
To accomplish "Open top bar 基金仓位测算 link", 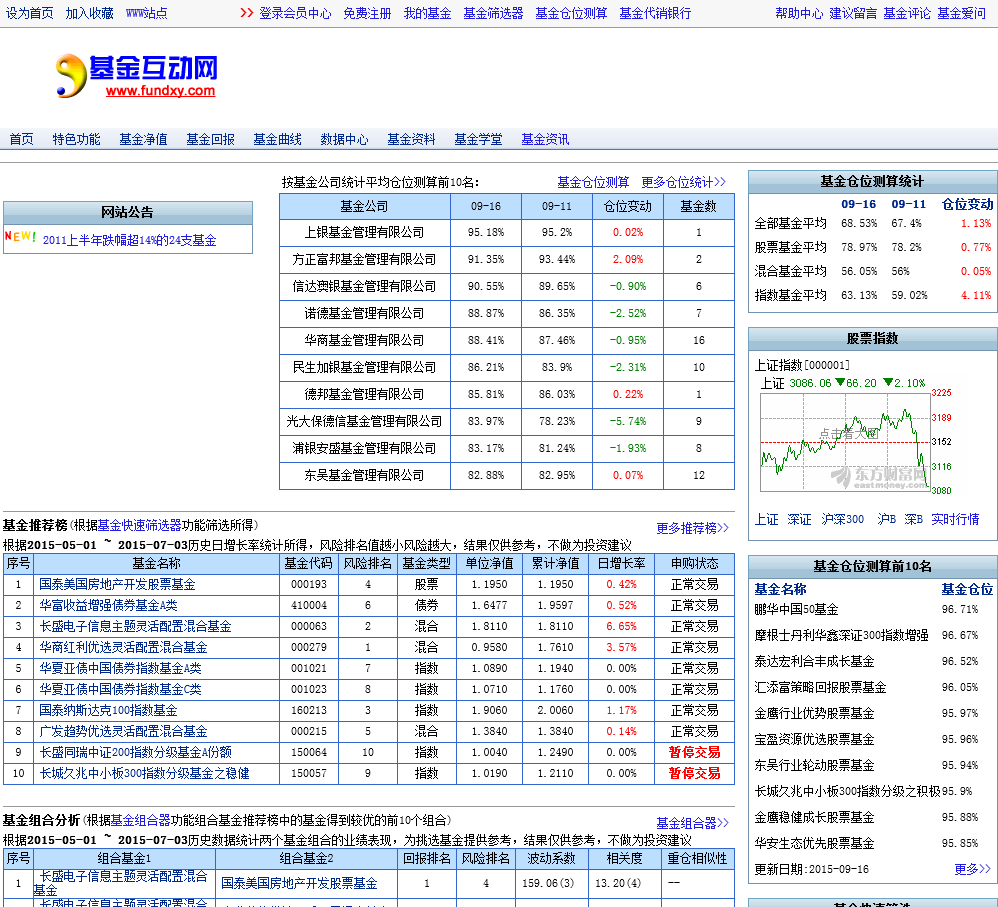I will (x=572, y=13).
